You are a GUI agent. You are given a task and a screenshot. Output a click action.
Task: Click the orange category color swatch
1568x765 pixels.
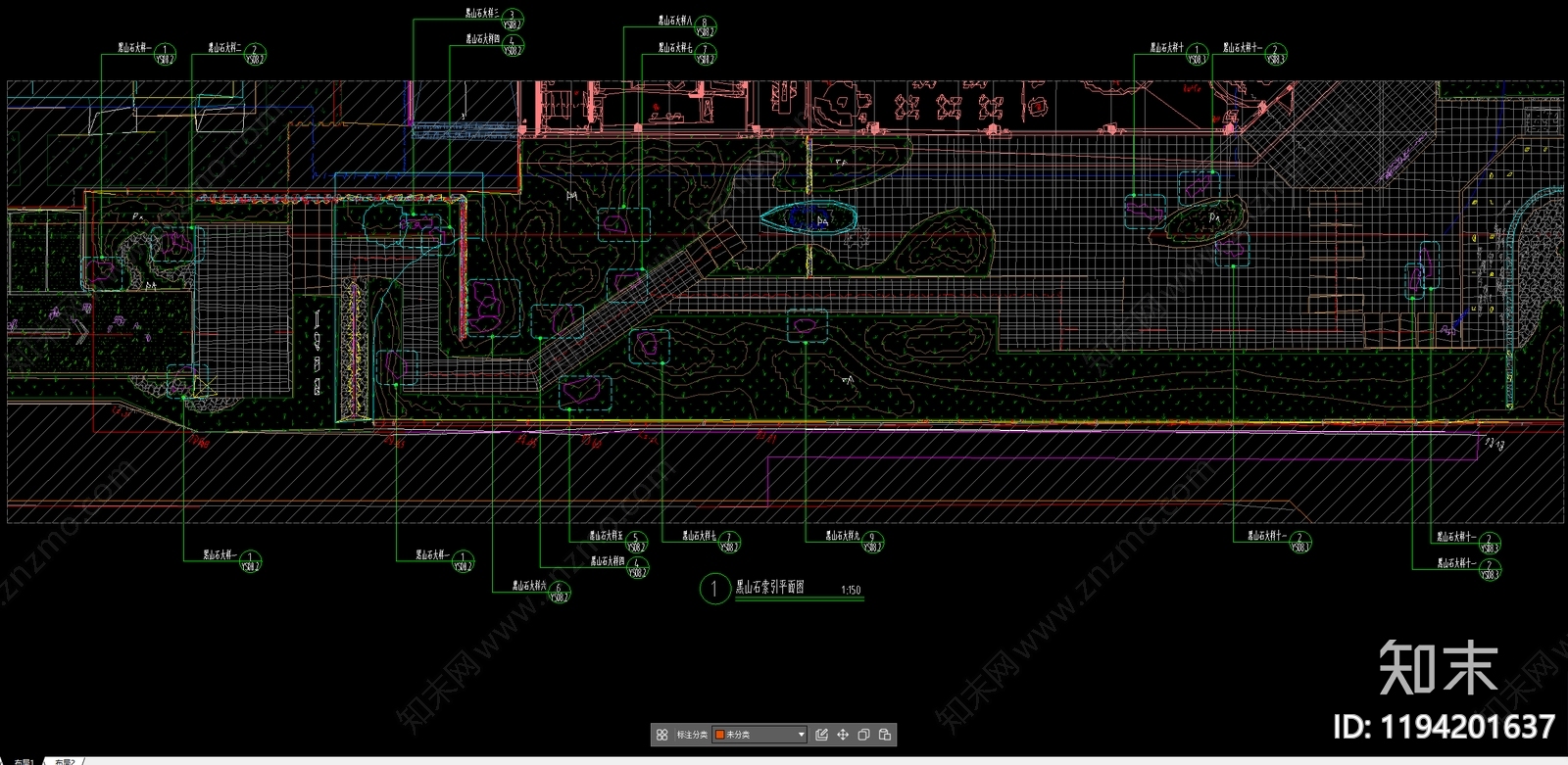click(x=720, y=735)
